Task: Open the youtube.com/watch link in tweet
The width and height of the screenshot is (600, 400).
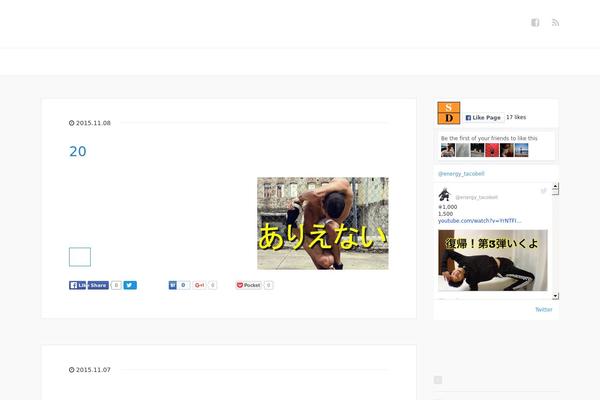Action: 480,221
